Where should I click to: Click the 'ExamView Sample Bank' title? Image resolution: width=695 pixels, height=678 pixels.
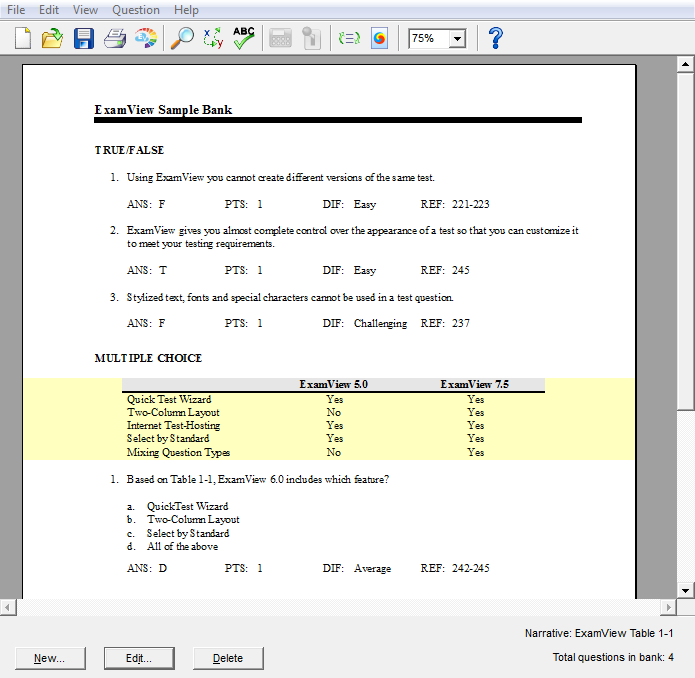[163, 110]
